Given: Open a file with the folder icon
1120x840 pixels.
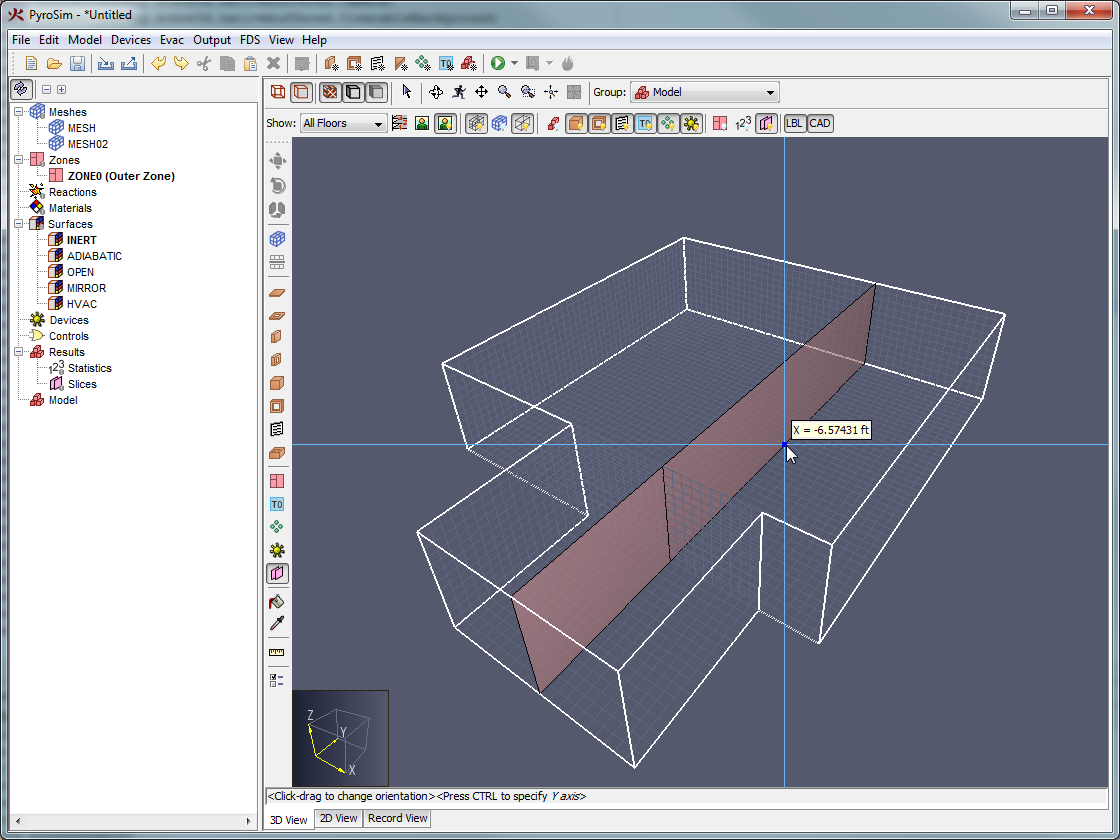Looking at the screenshot, I should [x=54, y=64].
